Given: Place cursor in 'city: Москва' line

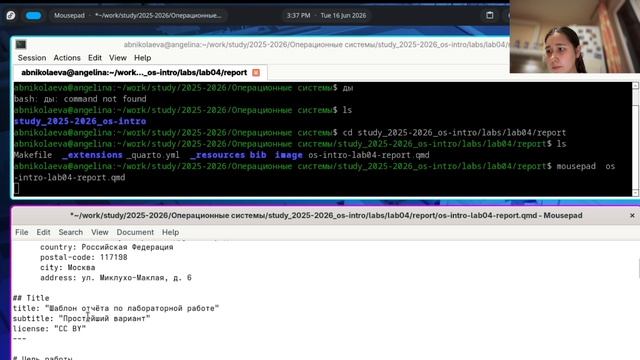Looking at the screenshot, I should pyautogui.click(x=67, y=268).
